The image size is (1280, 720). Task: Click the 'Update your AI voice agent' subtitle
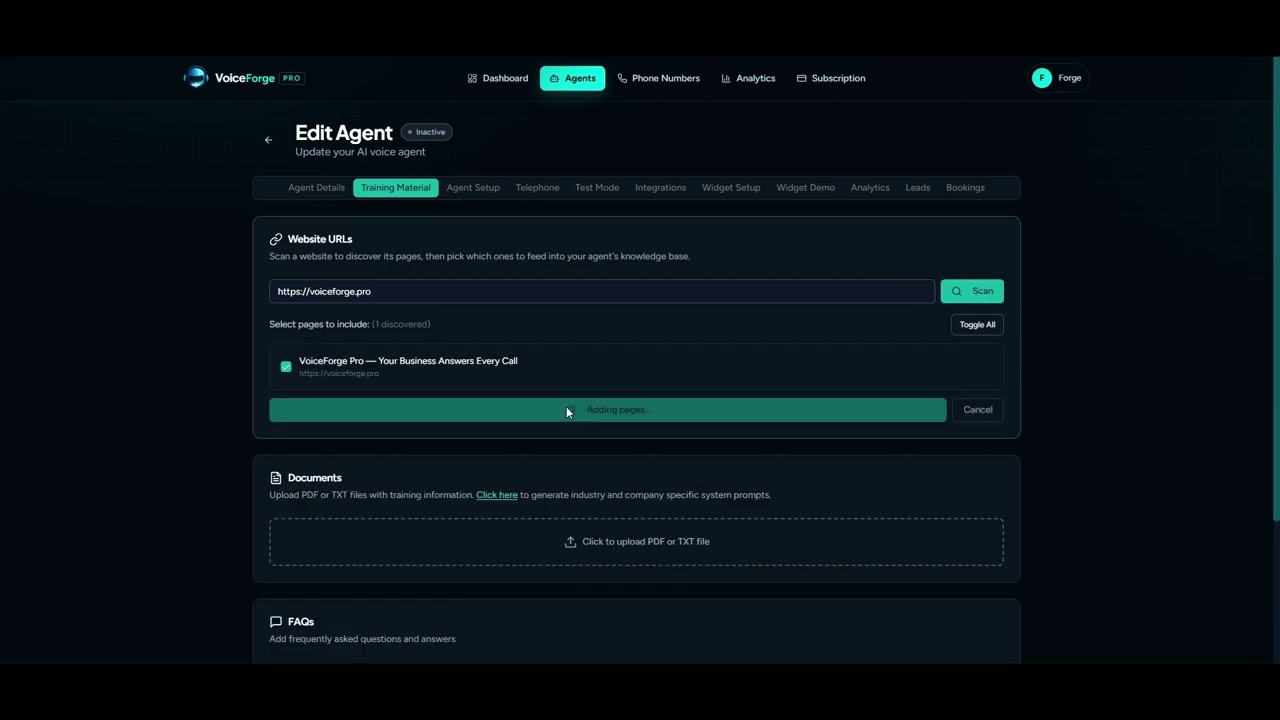coord(360,152)
